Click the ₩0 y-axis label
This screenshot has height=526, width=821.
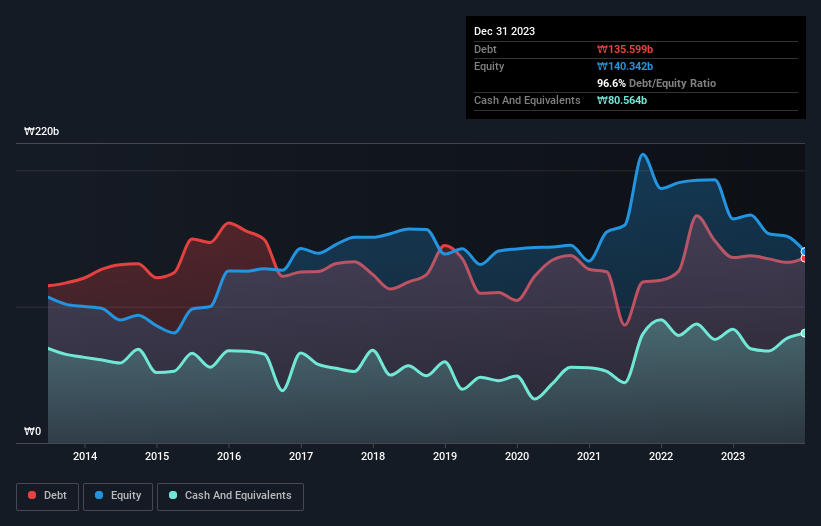(32, 431)
